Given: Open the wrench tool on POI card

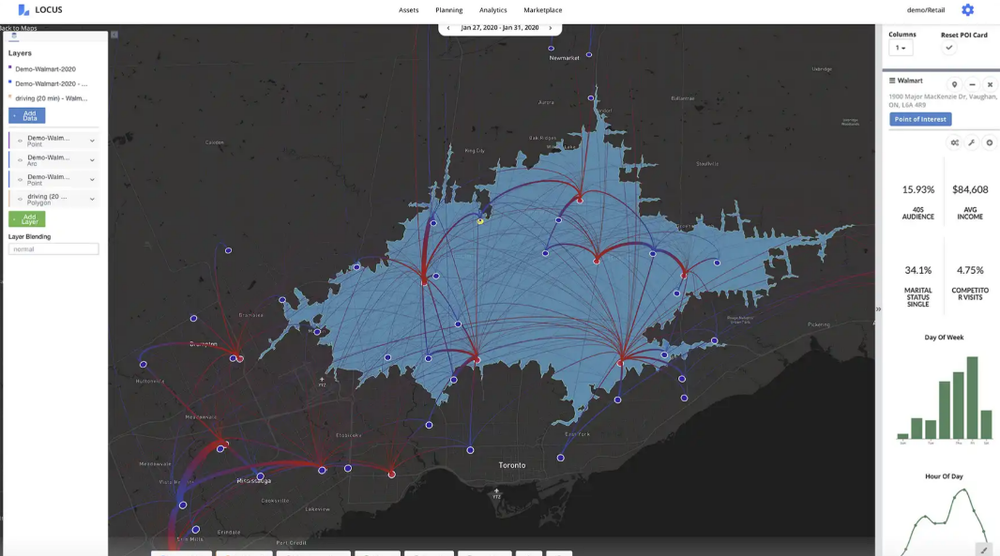Looking at the screenshot, I should [x=972, y=143].
